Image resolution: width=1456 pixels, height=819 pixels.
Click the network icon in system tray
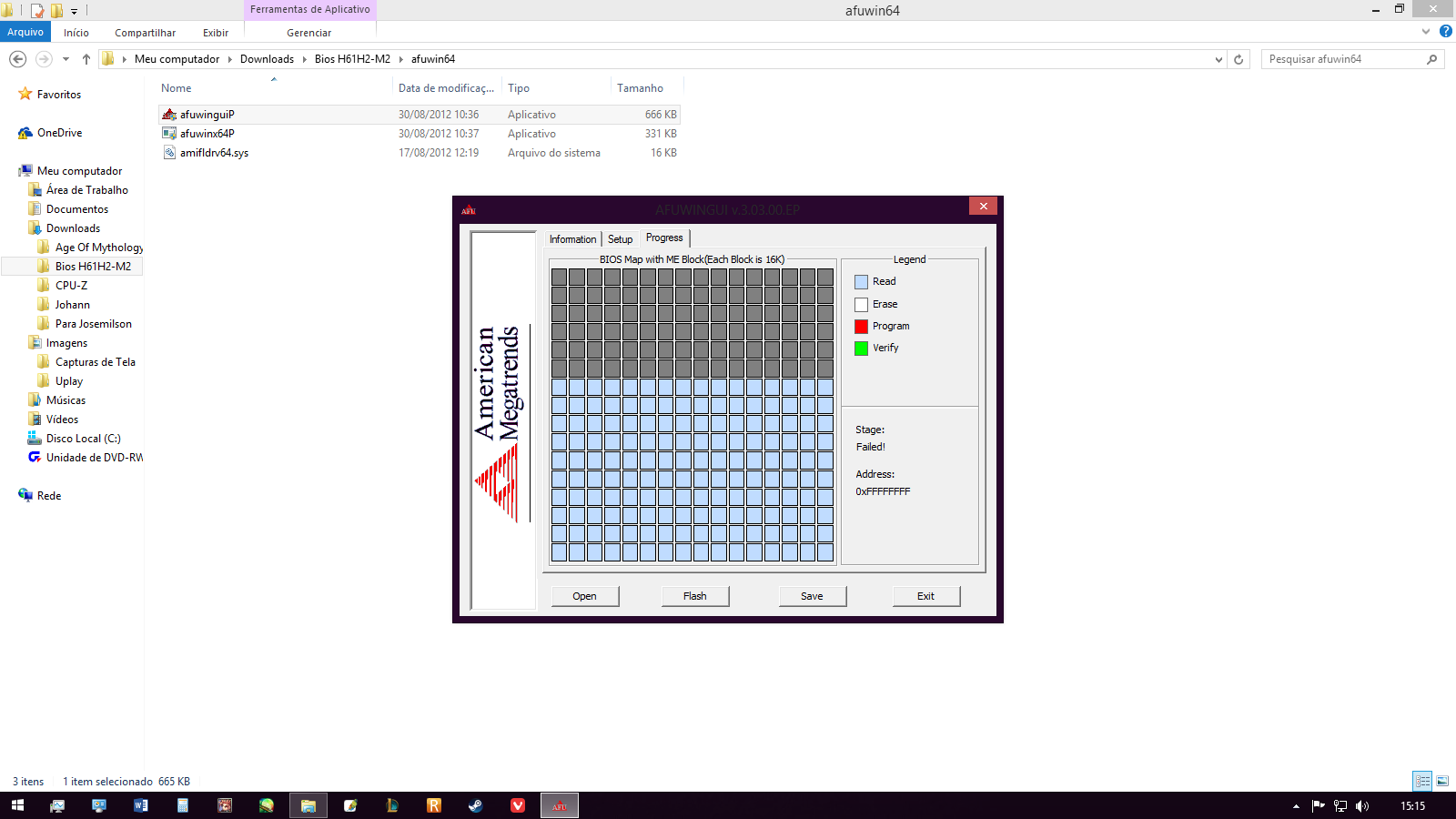[1340, 806]
